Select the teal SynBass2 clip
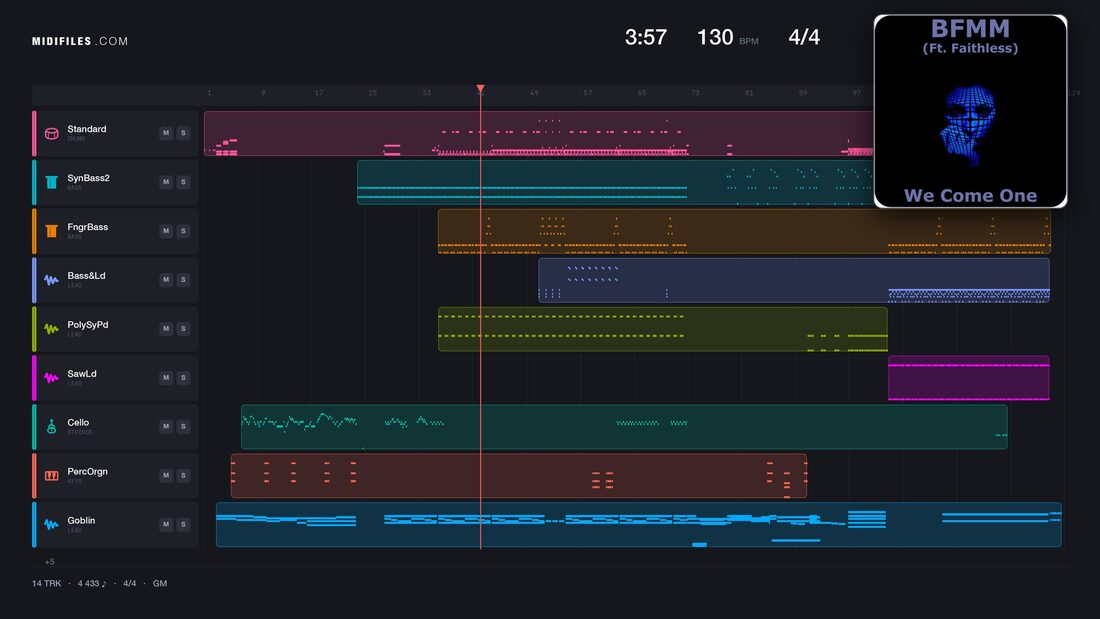The width and height of the screenshot is (1100, 619). (615, 182)
